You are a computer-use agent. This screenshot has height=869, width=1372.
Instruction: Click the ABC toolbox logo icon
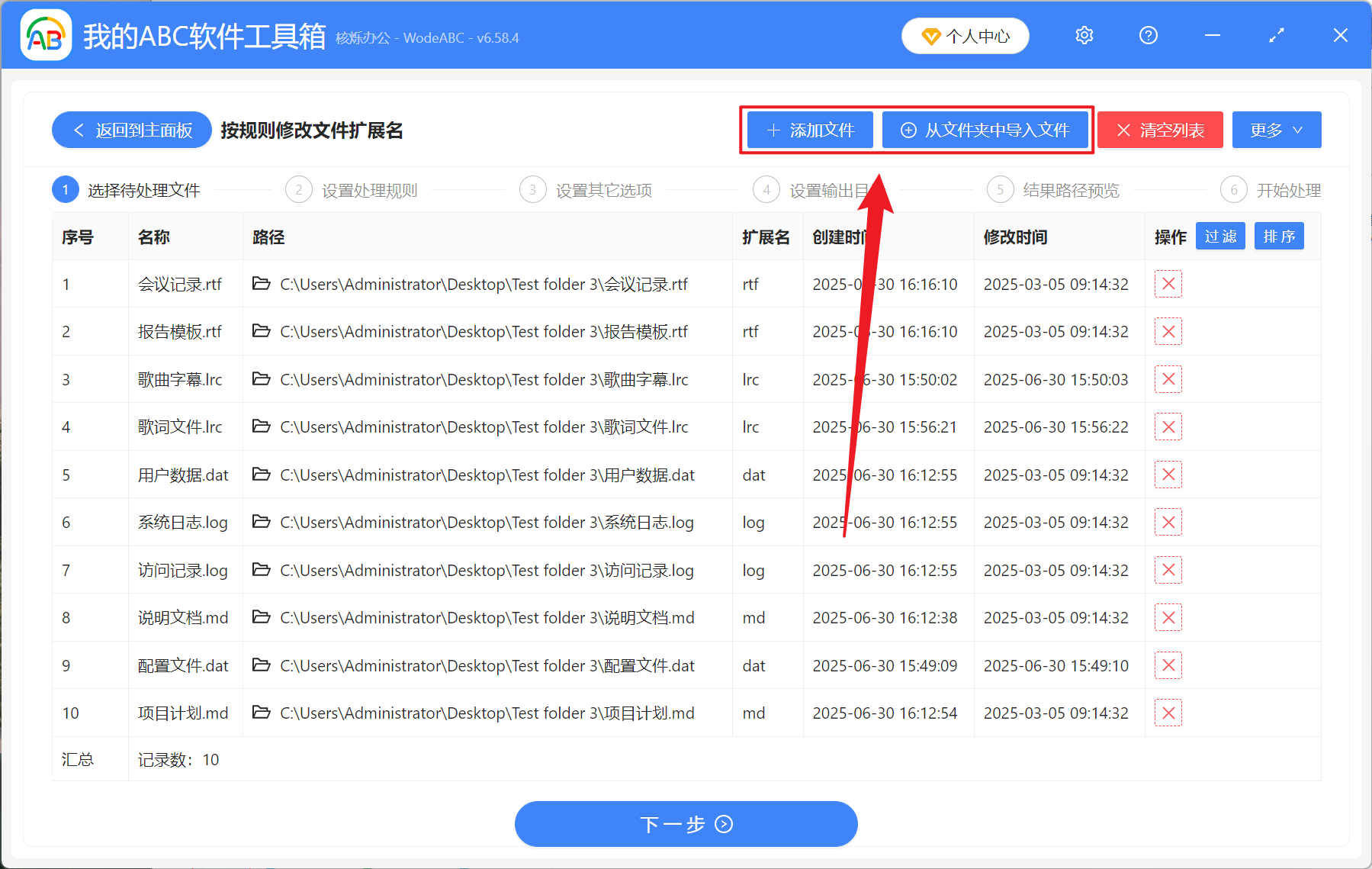[x=45, y=35]
